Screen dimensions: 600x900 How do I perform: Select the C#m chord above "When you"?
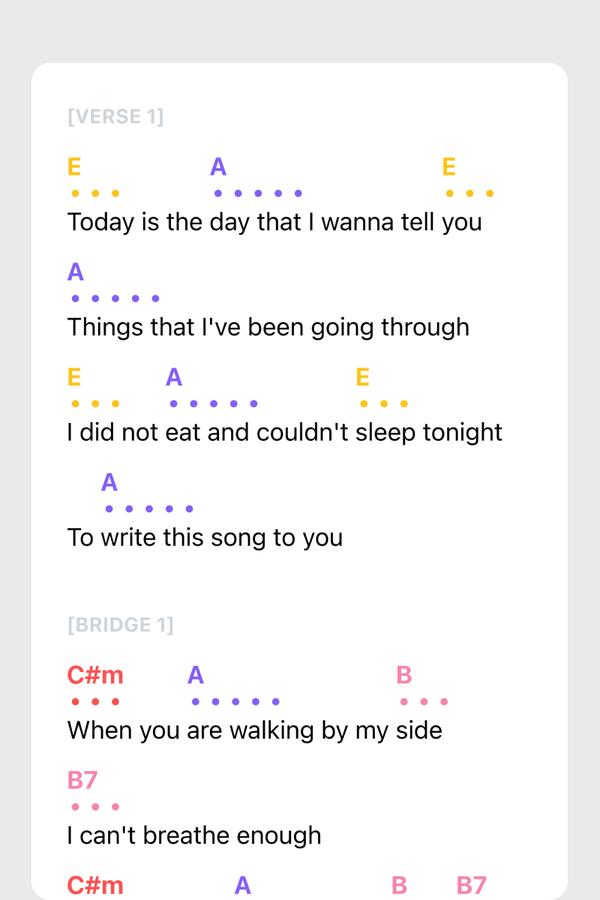(95, 675)
